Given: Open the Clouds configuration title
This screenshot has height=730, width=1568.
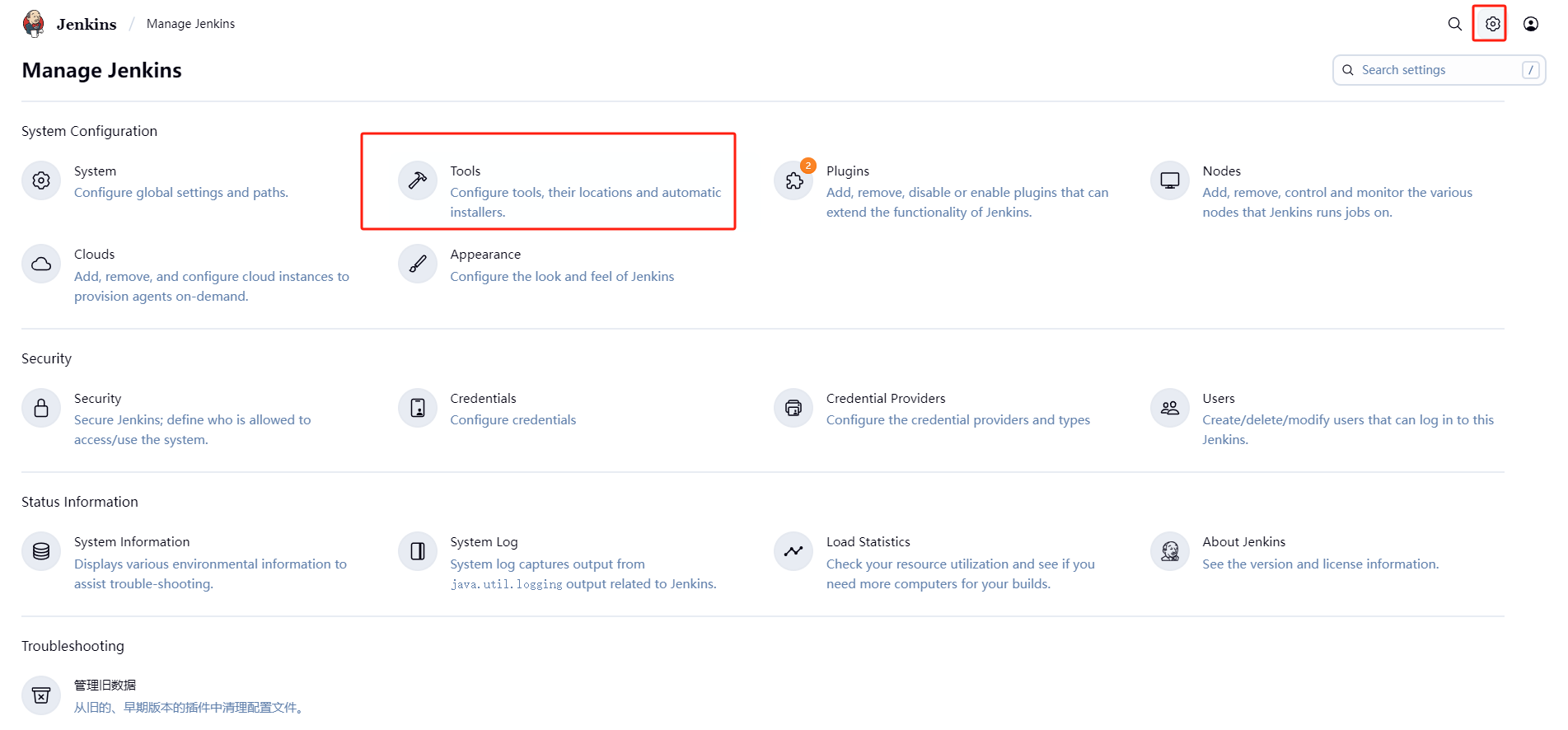Looking at the screenshot, I should pyautogui.click(x=94, y=254).
